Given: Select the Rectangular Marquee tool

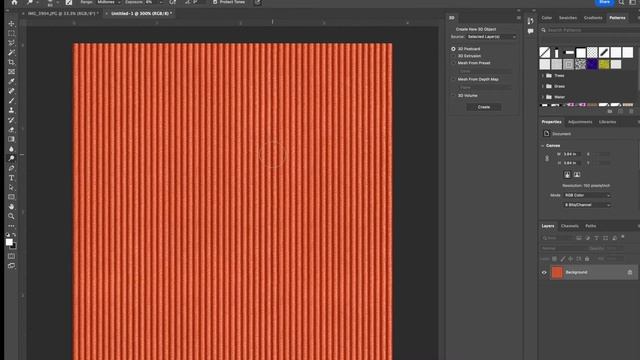Looking at the screenshot, I should point(11,33).
